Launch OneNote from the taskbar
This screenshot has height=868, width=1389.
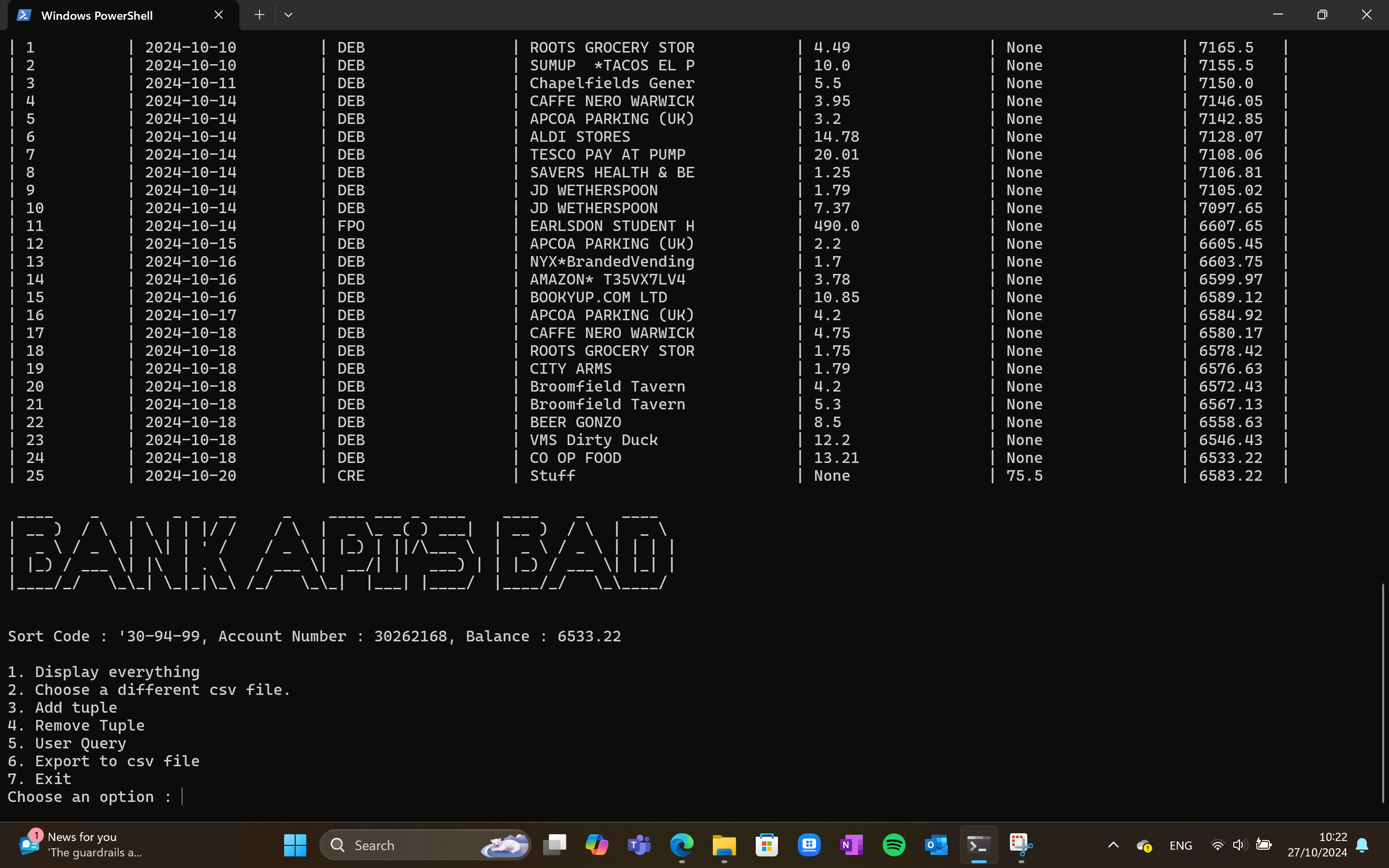tap(851, 845)
